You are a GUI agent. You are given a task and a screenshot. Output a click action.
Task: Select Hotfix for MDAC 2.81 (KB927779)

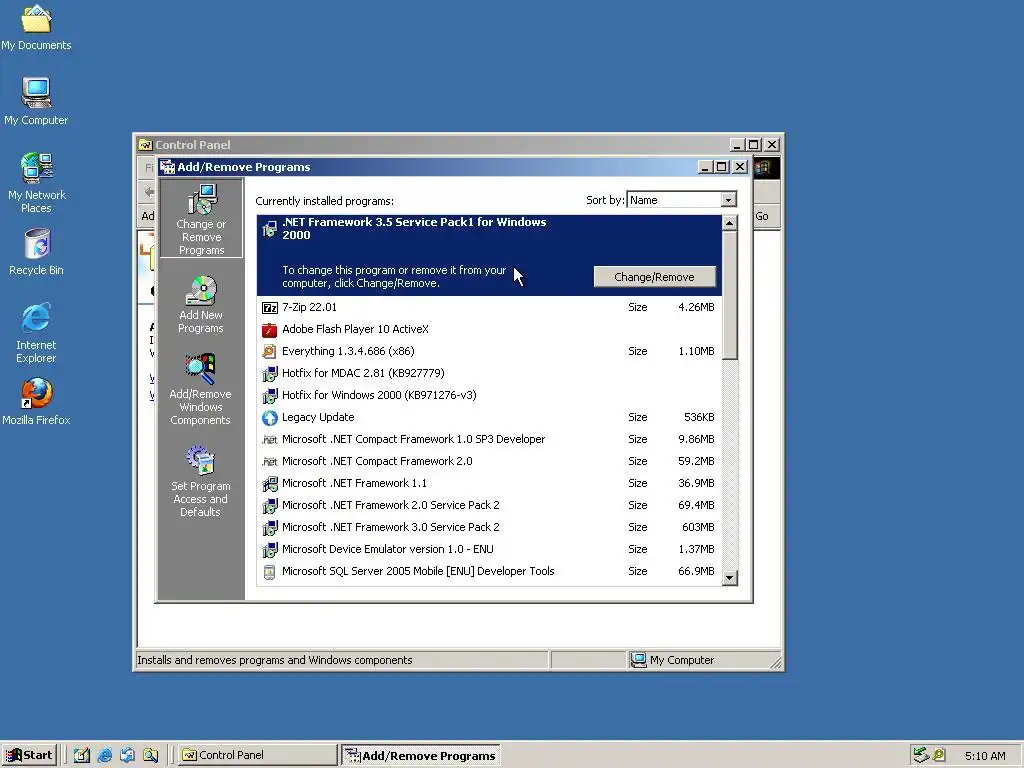tap(490, 374)
